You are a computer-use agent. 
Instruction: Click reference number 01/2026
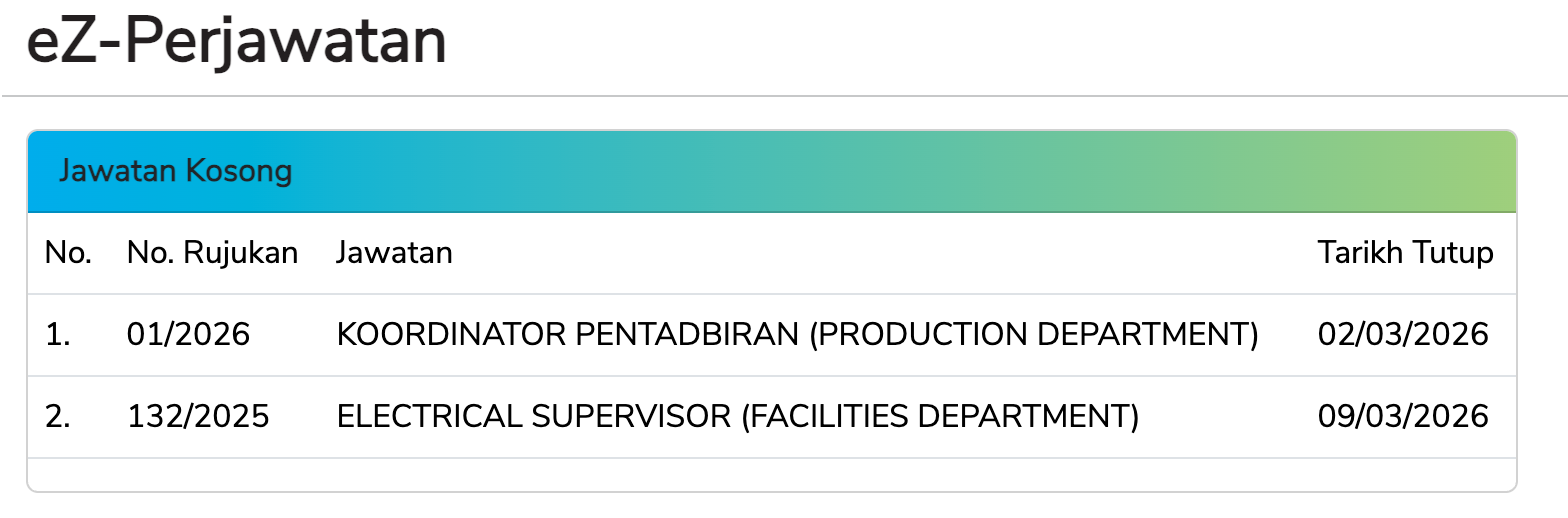(x=188, y=335)
